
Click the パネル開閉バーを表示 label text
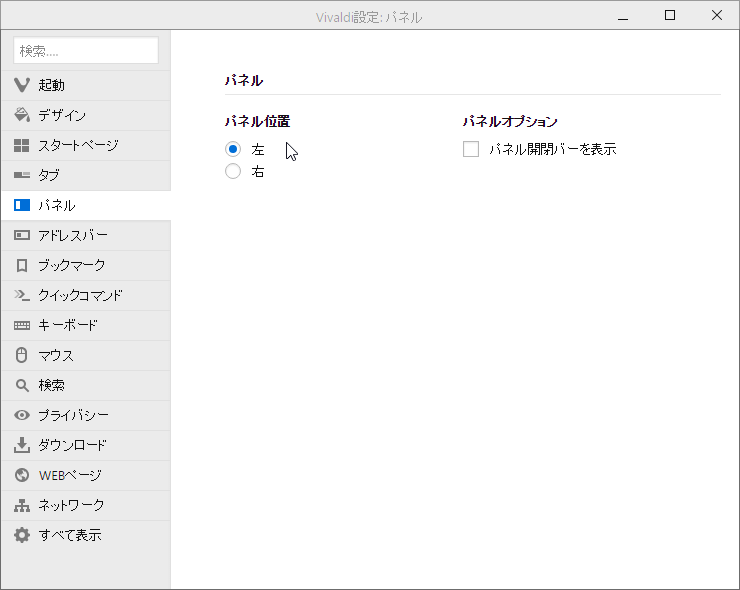[x=553, y=149]
